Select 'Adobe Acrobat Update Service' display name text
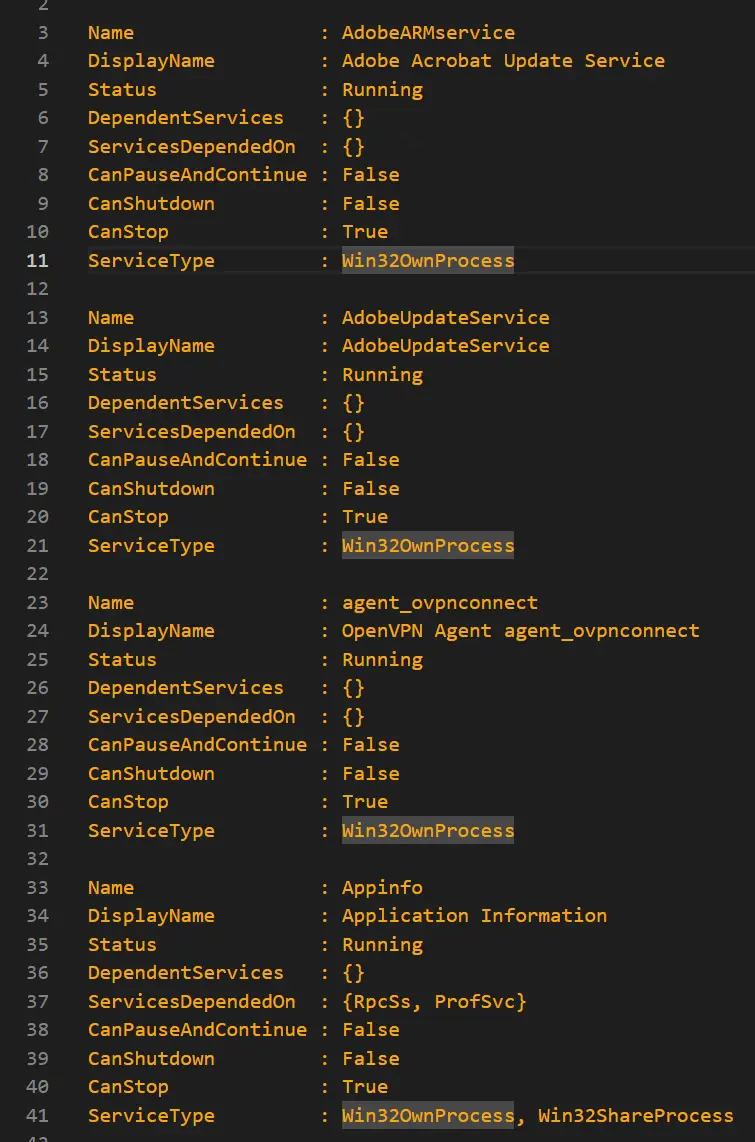 tap(503, 61)
